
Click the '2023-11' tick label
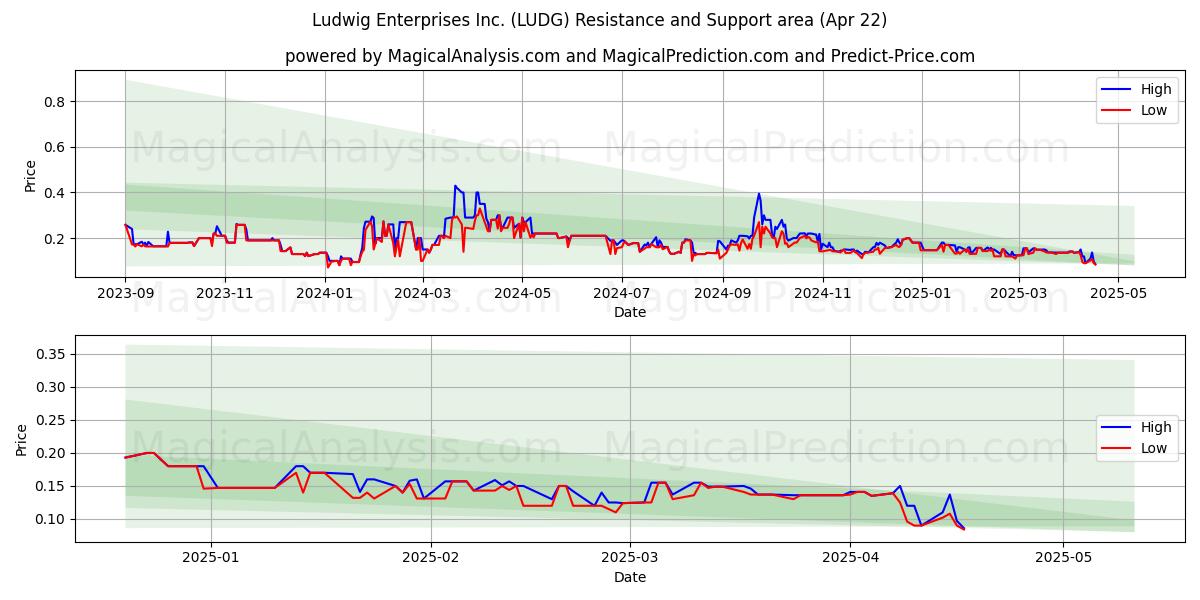pyautogui.click(x=224, y=293)
